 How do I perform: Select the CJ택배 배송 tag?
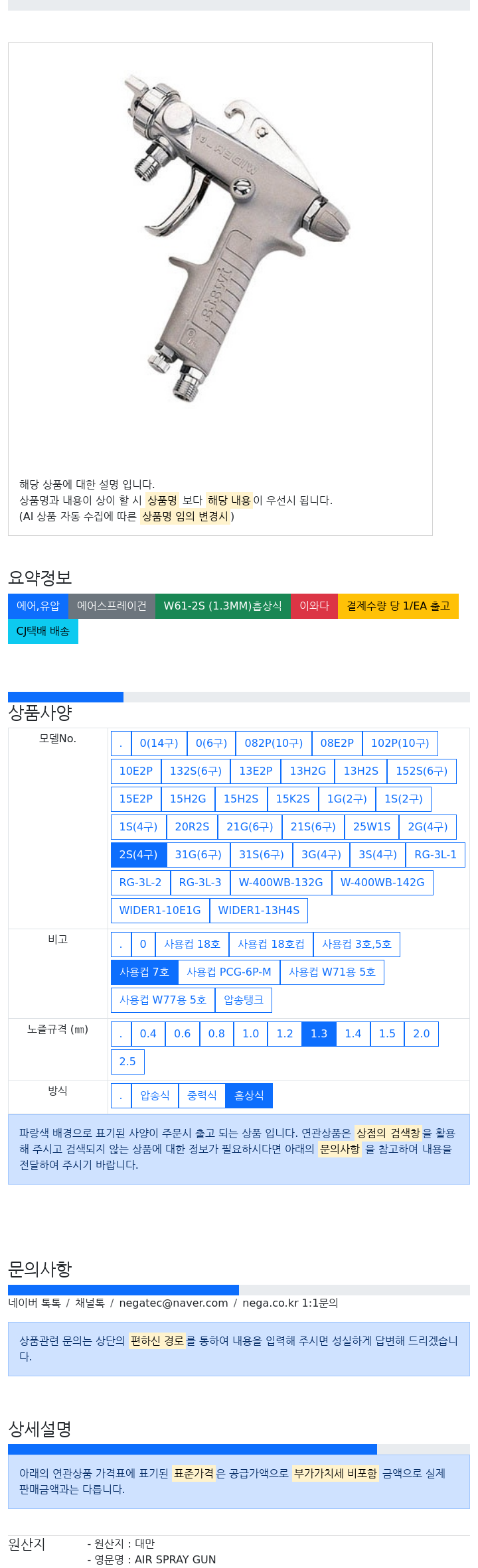43,631
